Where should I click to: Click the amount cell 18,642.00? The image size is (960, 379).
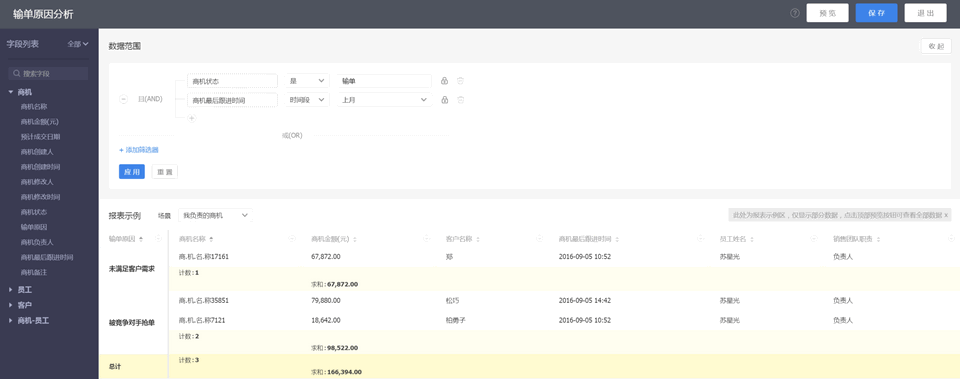[x=326, y=320]
